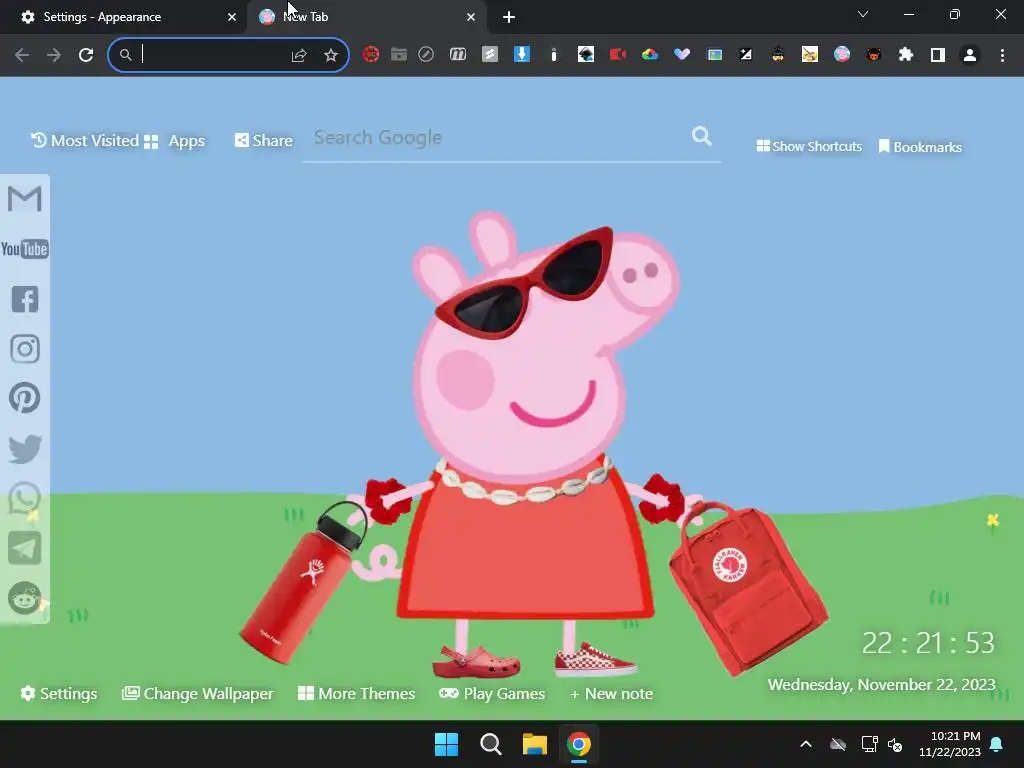
Task: Click the landscape picture extension icon
Action: click(715, 55)
